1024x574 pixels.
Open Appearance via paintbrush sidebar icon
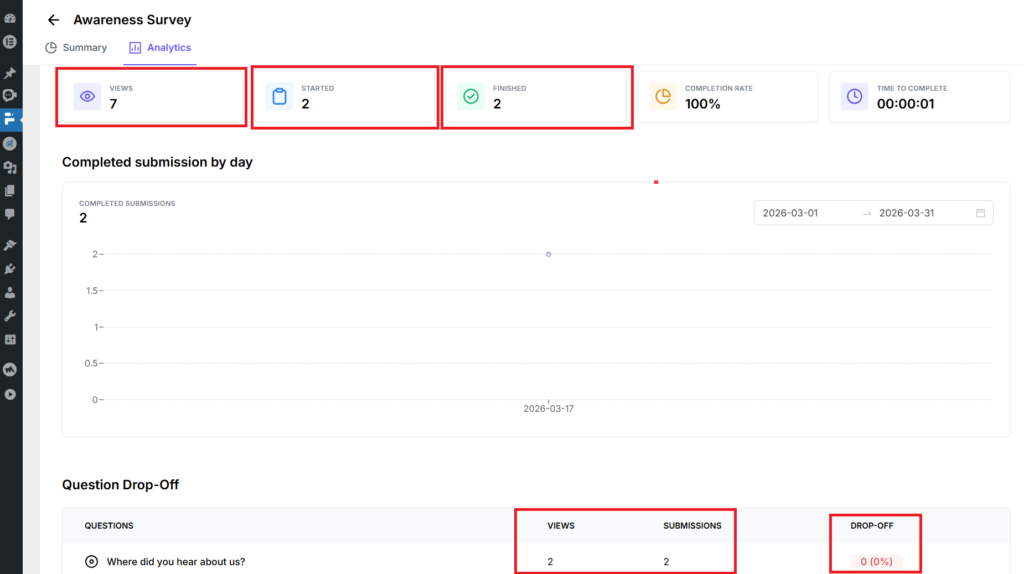point(10,245)
